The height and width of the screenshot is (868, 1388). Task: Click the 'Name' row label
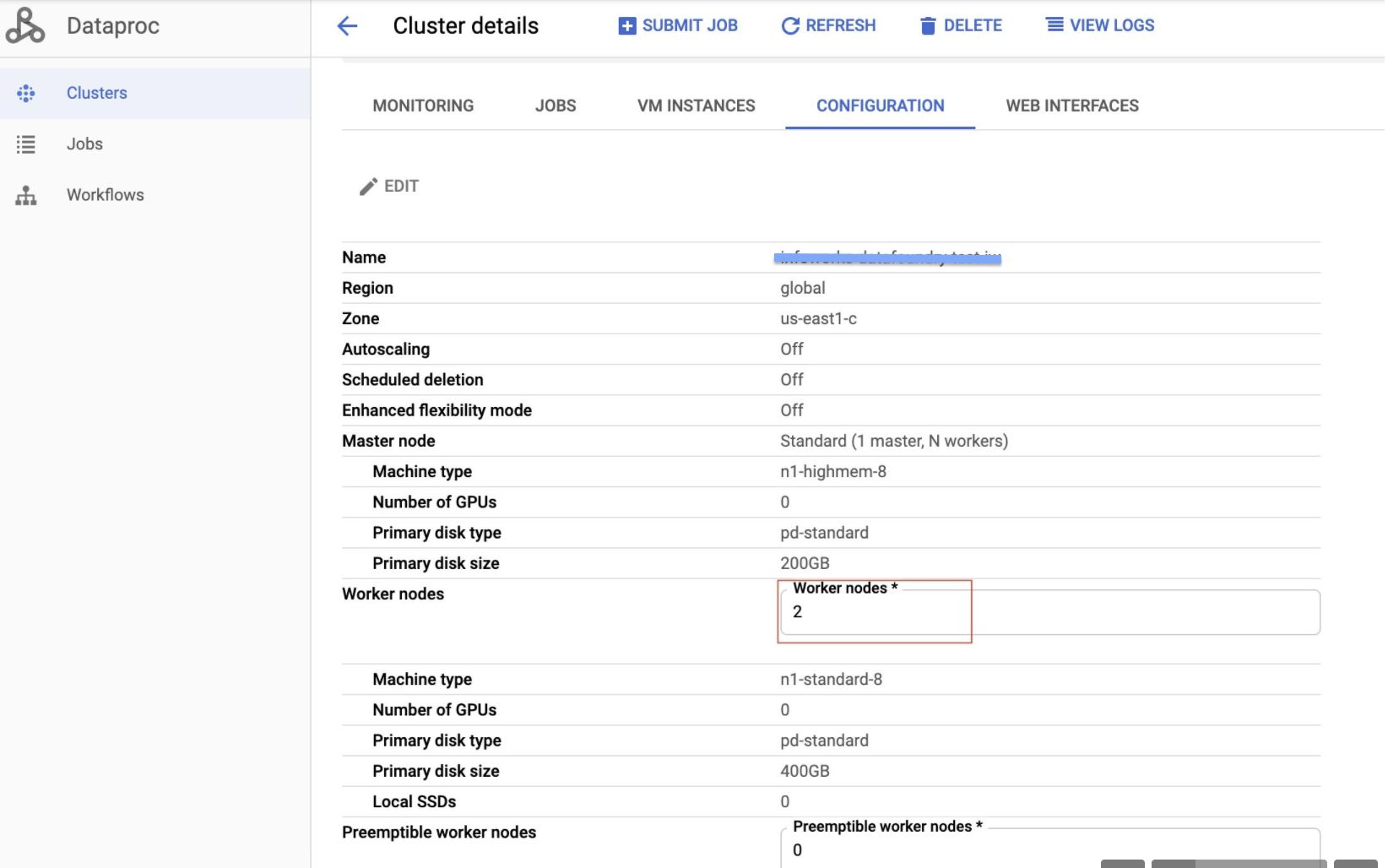pyautogui.click(x=364, y=258)
